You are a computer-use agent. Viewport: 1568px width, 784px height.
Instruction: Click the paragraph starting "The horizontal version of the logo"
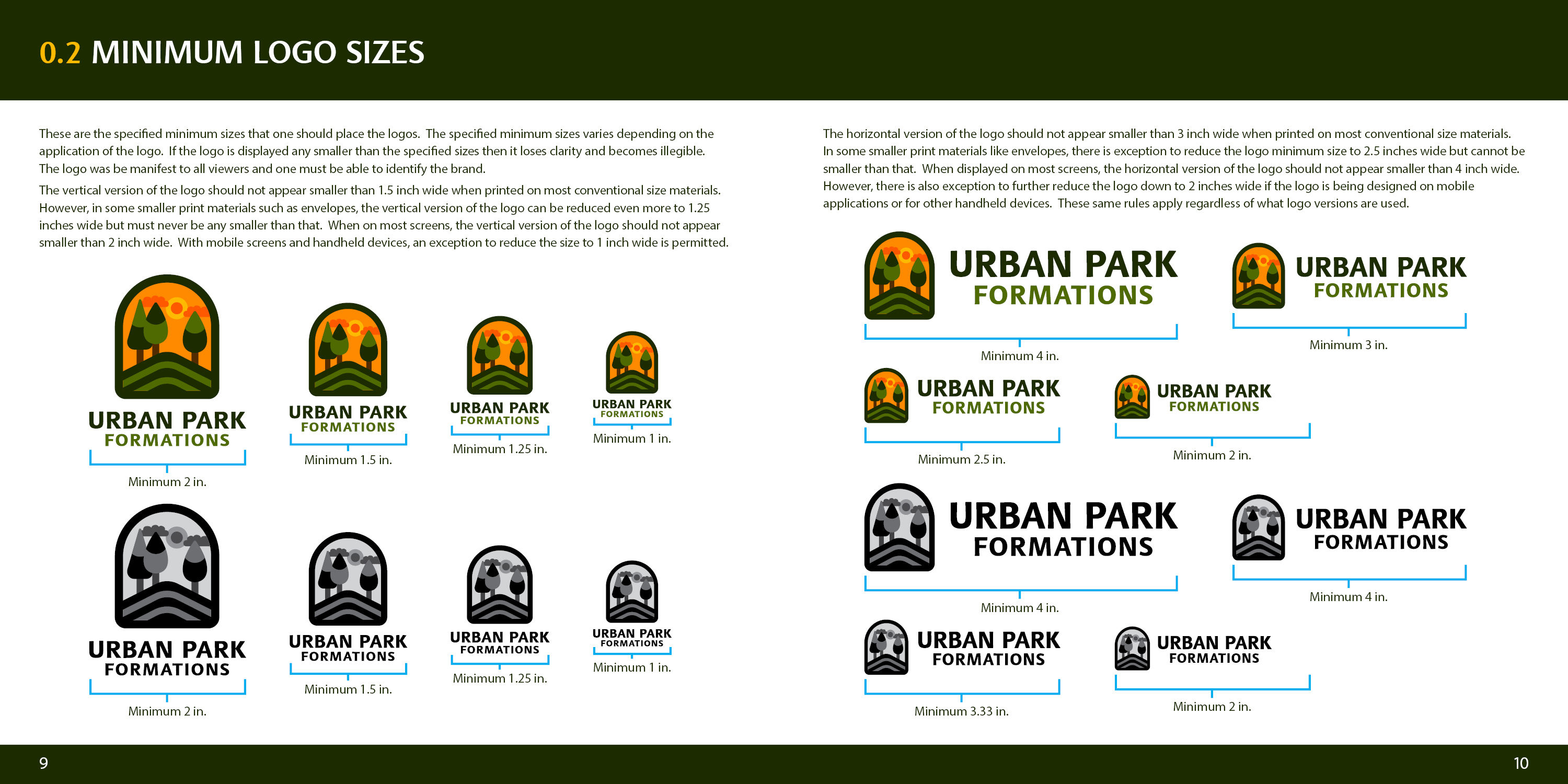pos(1173,168)
